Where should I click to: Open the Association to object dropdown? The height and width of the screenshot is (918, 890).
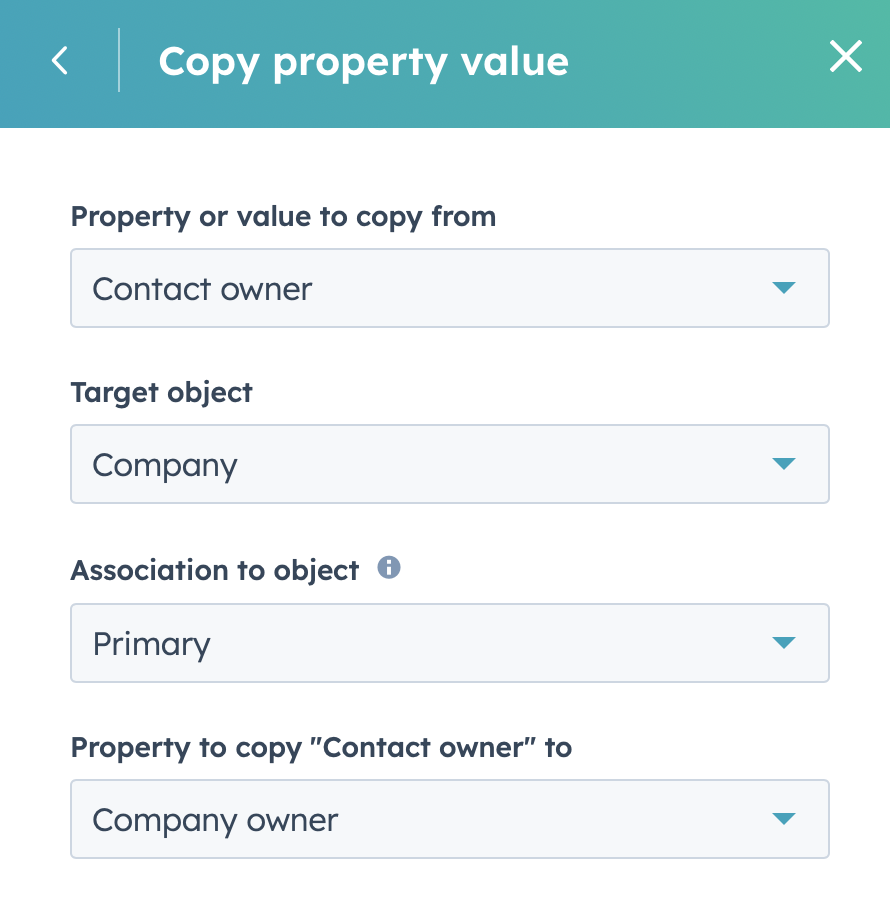450,643
